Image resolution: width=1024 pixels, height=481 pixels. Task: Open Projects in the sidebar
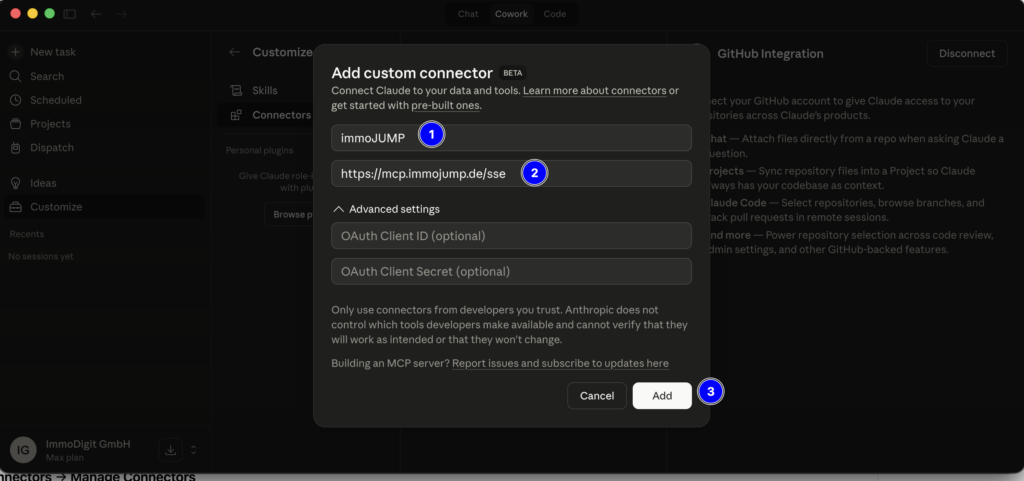(16, 124)
